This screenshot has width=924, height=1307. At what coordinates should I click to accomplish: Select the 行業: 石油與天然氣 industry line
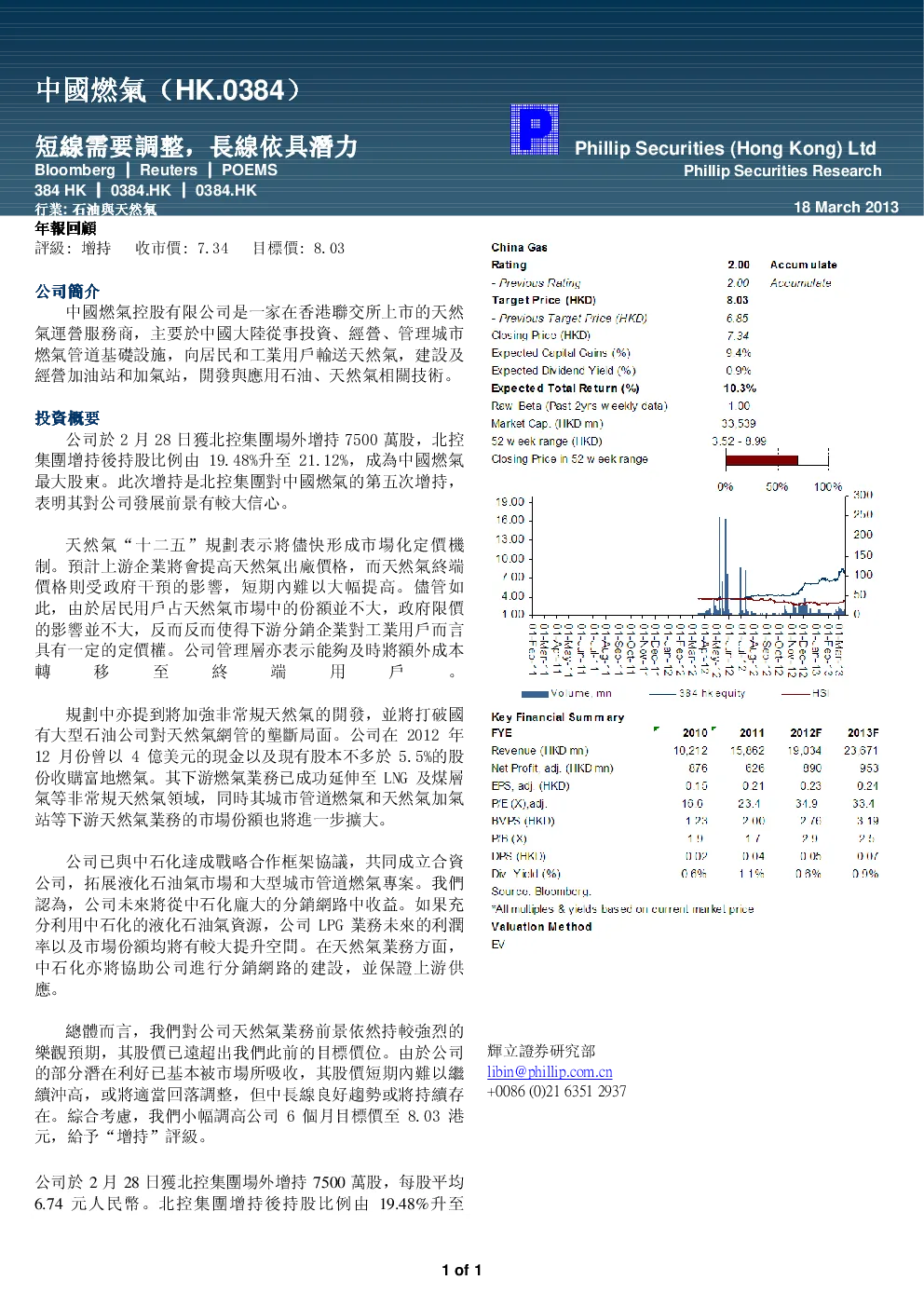click(x=96, y=210)
